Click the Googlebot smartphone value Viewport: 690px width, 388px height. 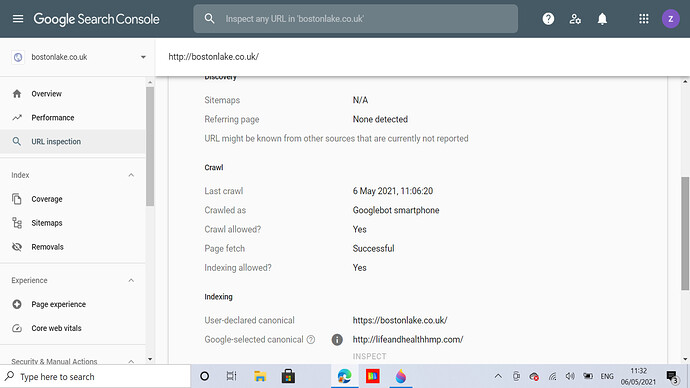pyautogui.click(x=396, y=210)
